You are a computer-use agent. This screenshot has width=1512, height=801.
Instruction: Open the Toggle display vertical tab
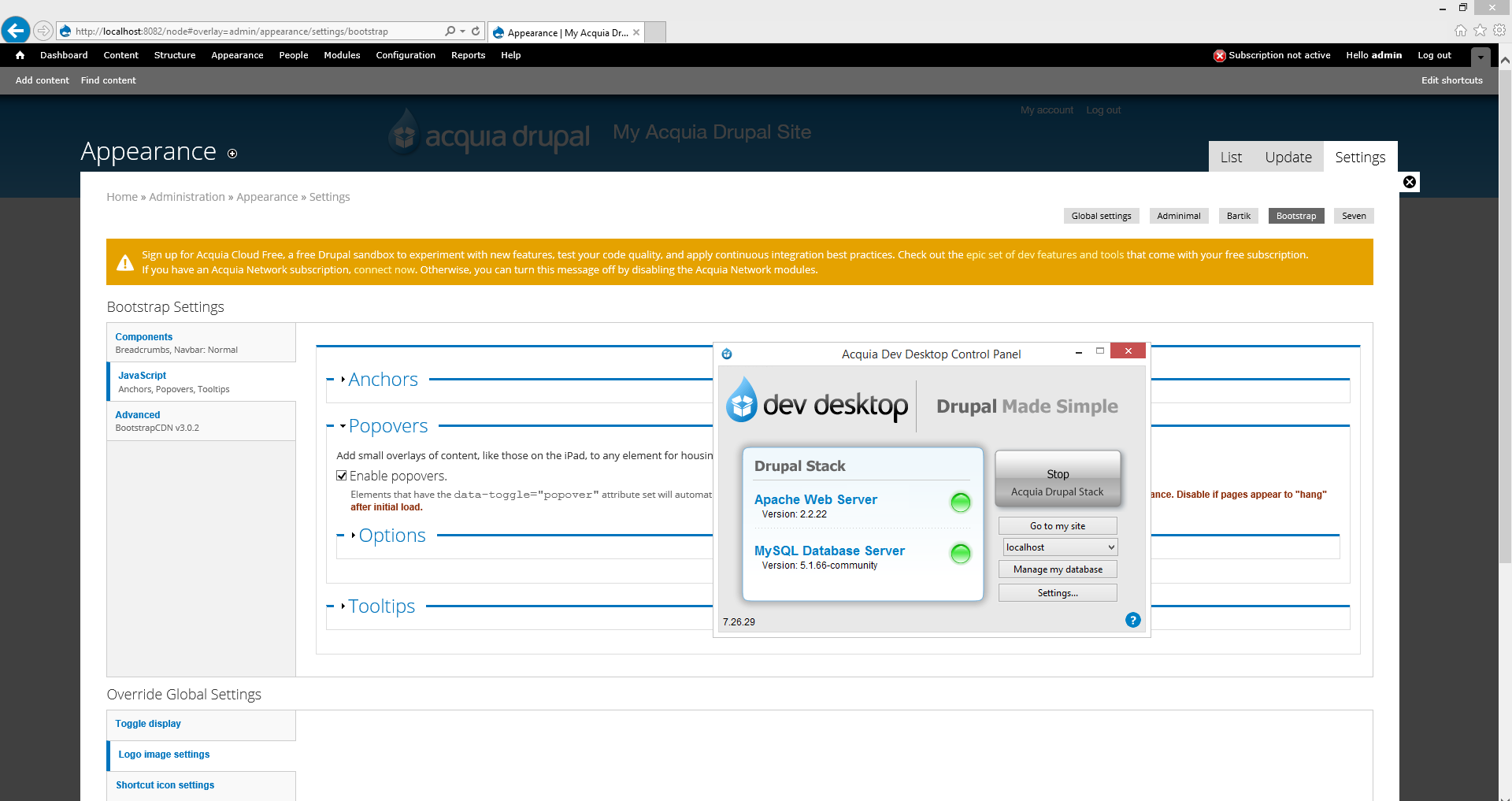click(202, 725)
